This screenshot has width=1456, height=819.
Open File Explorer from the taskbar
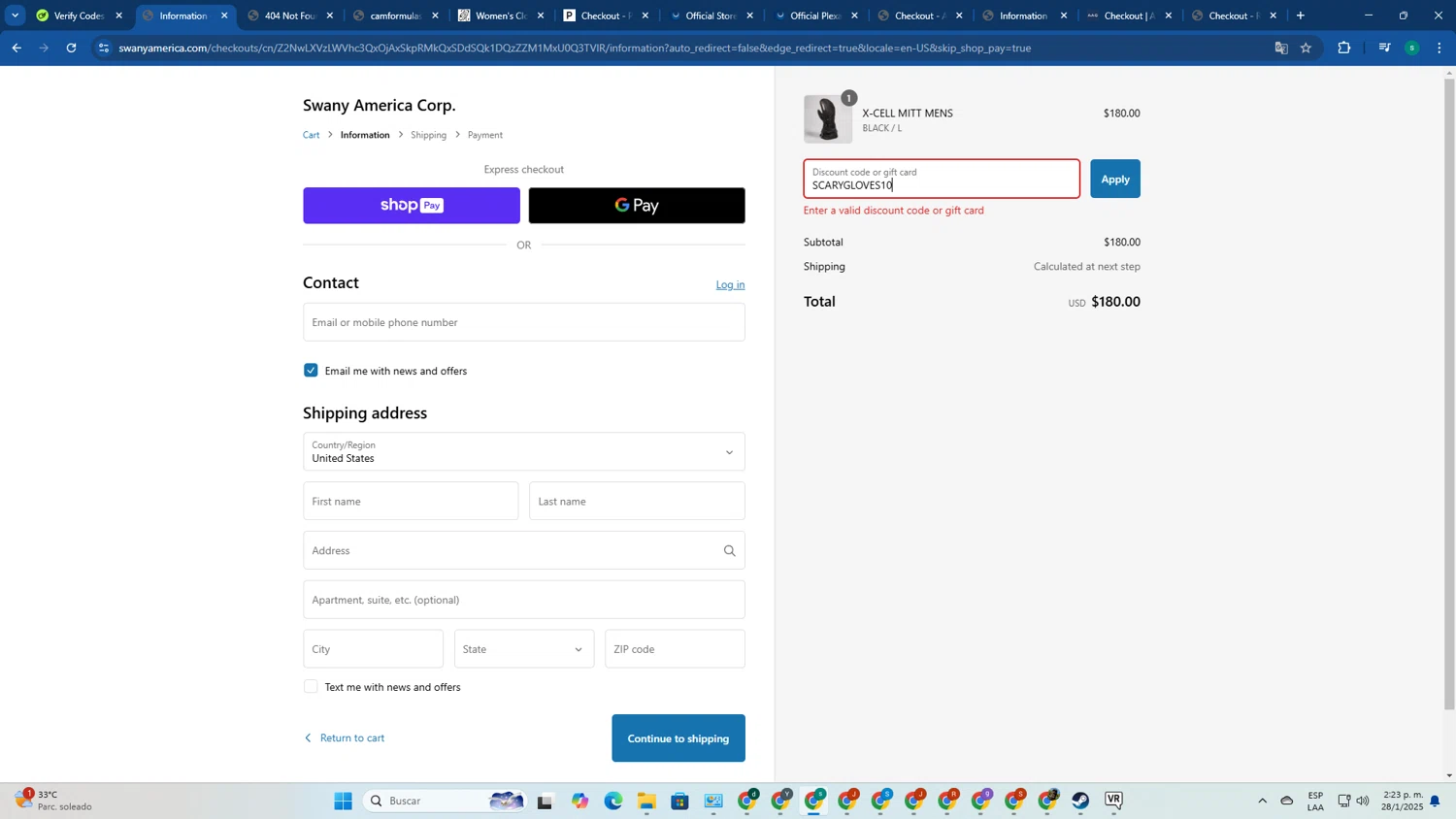click(646, 801)
